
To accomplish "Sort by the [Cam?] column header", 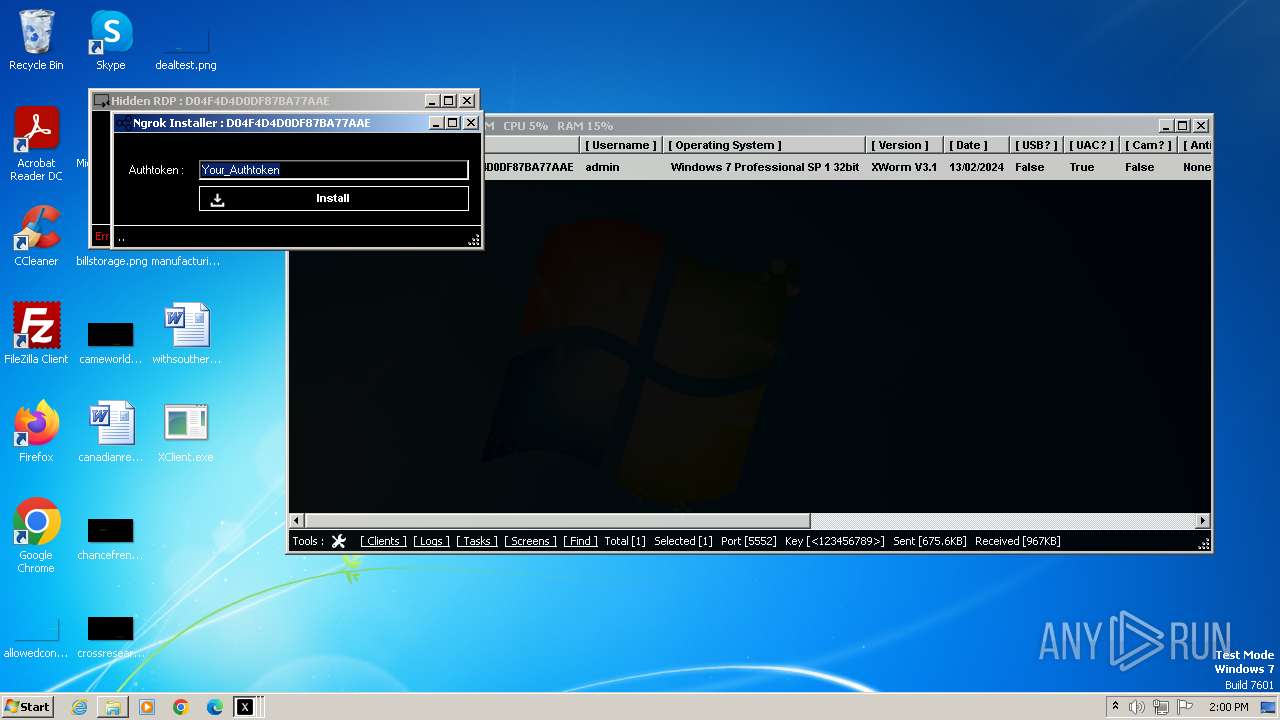I will tap(1148, 145).
